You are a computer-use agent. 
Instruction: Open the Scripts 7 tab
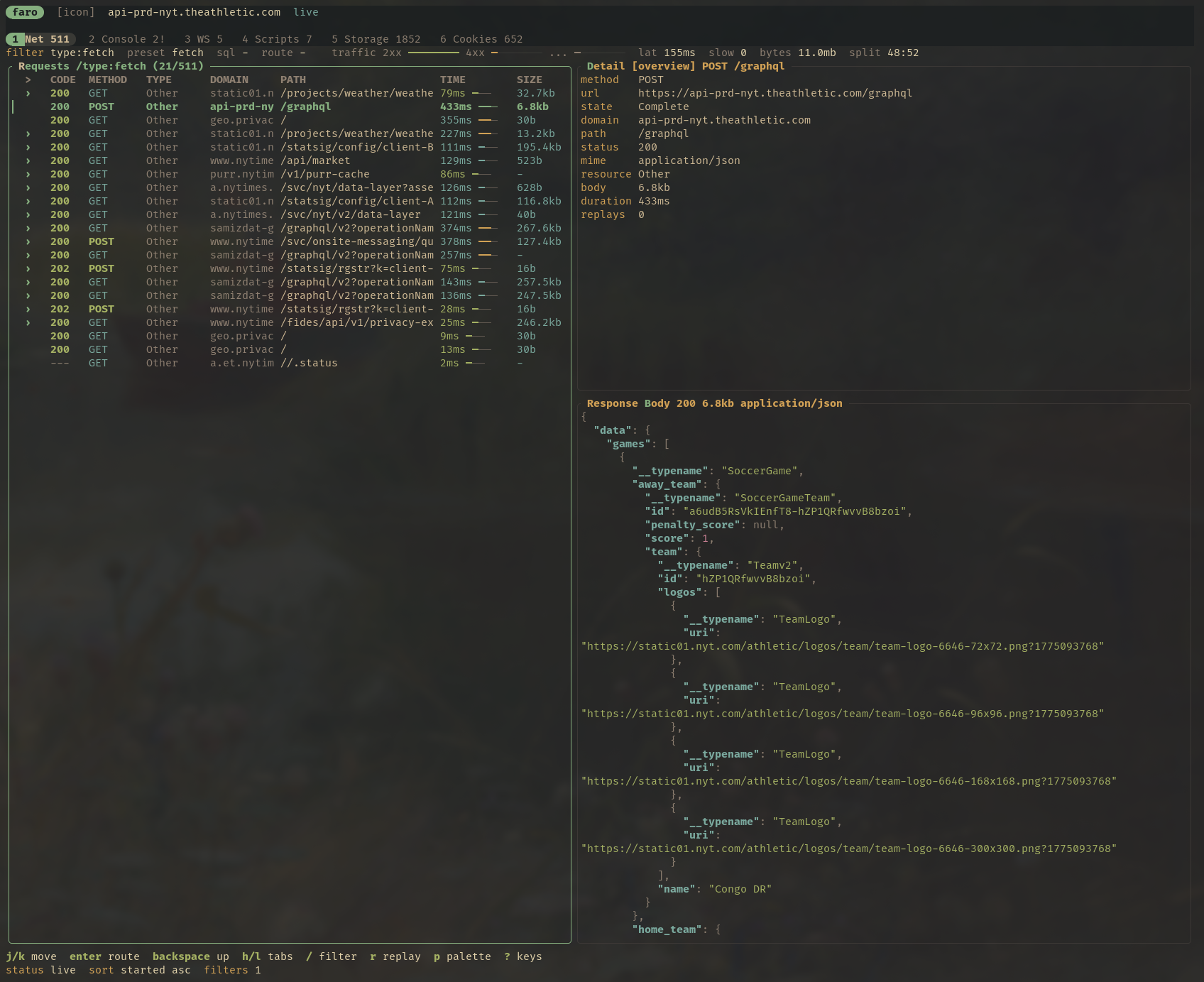tap(277, 39)
